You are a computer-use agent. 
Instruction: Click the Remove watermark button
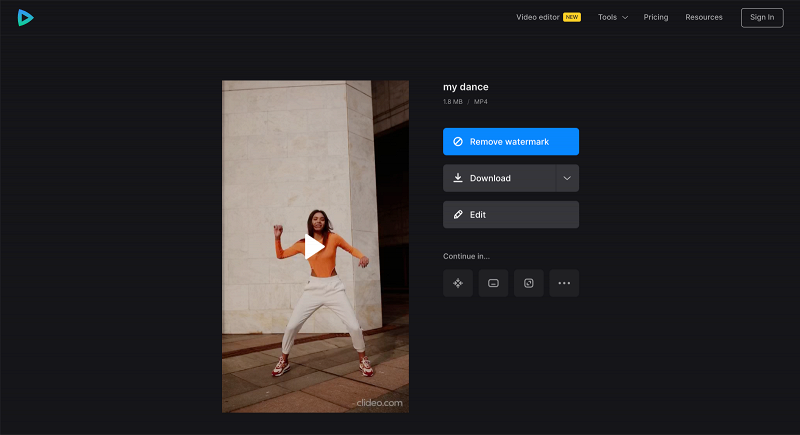pyautogui.click(x=511, y=141)
